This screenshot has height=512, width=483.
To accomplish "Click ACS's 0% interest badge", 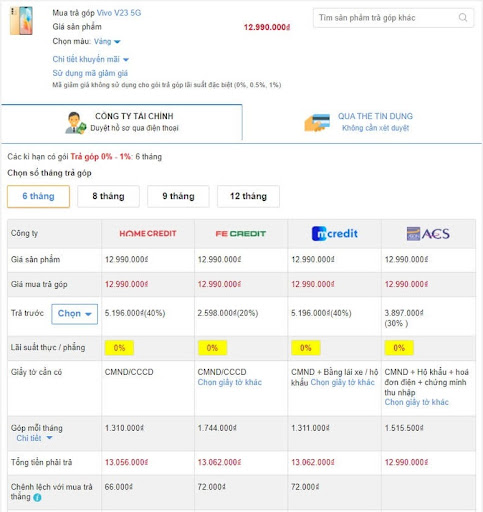I will pos(399,348).
